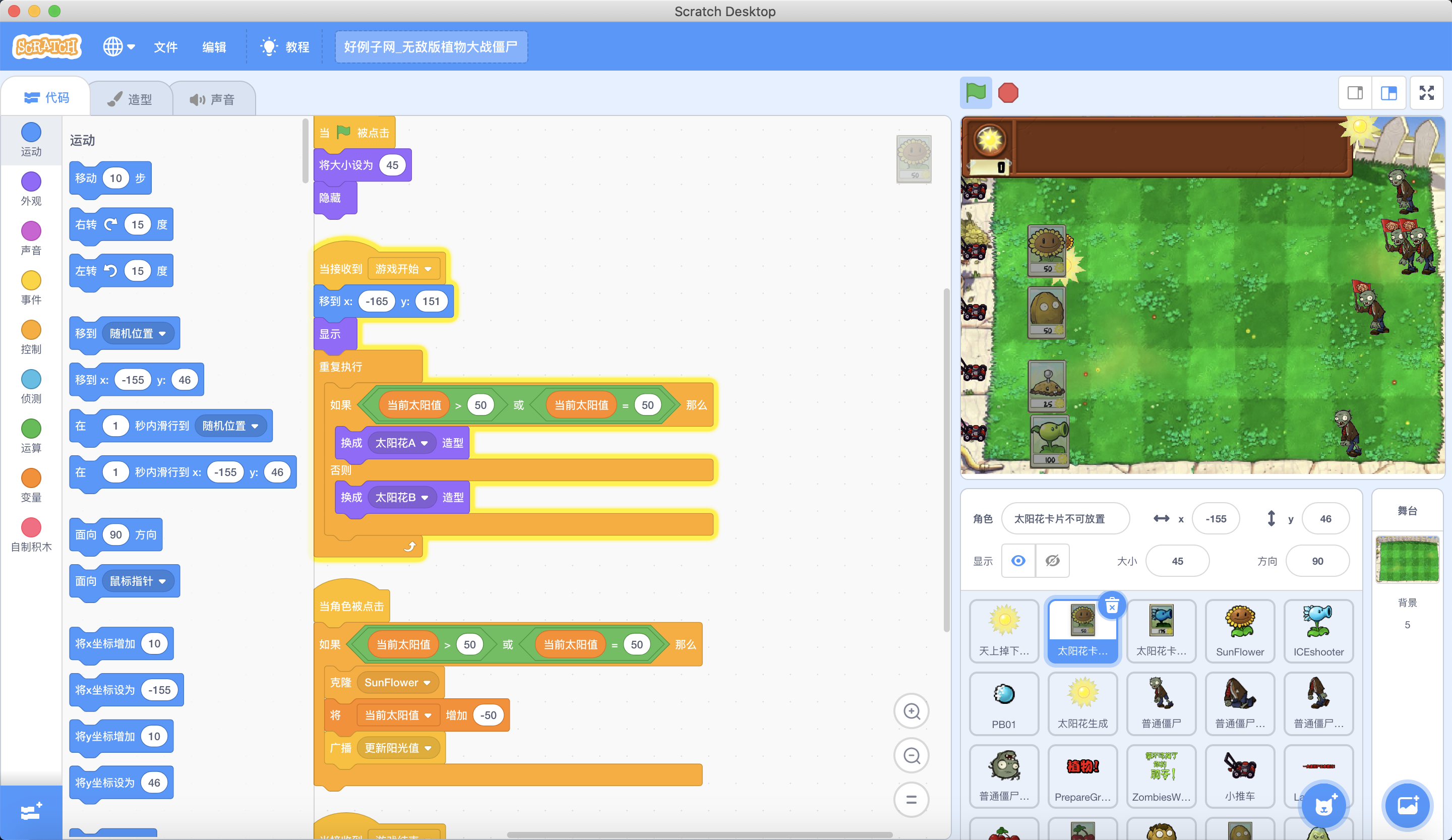Open the add extension button

pyautogui.click(x=31, y=811)
